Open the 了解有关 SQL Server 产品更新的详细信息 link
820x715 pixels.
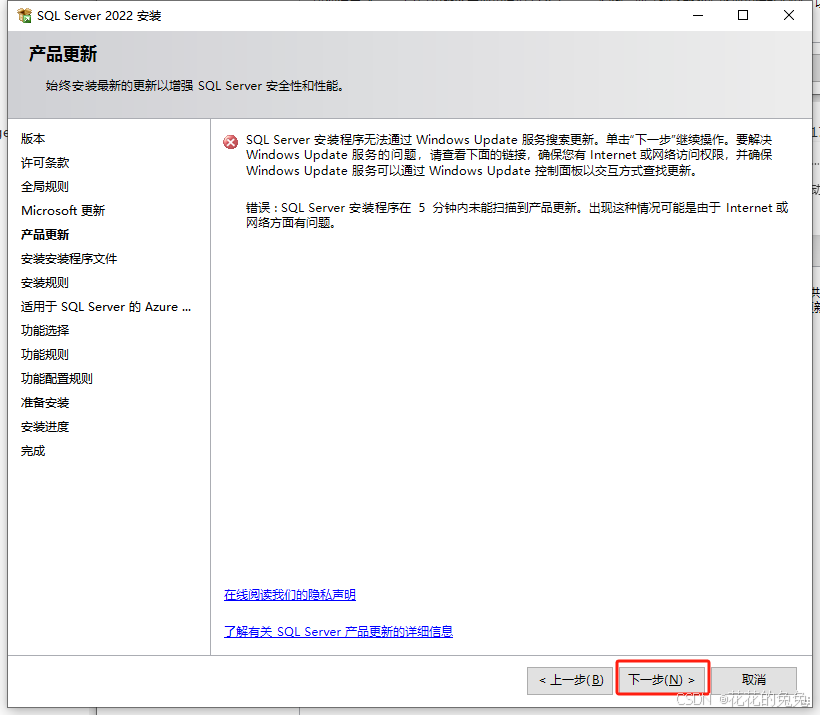click(x=338, y=631)
